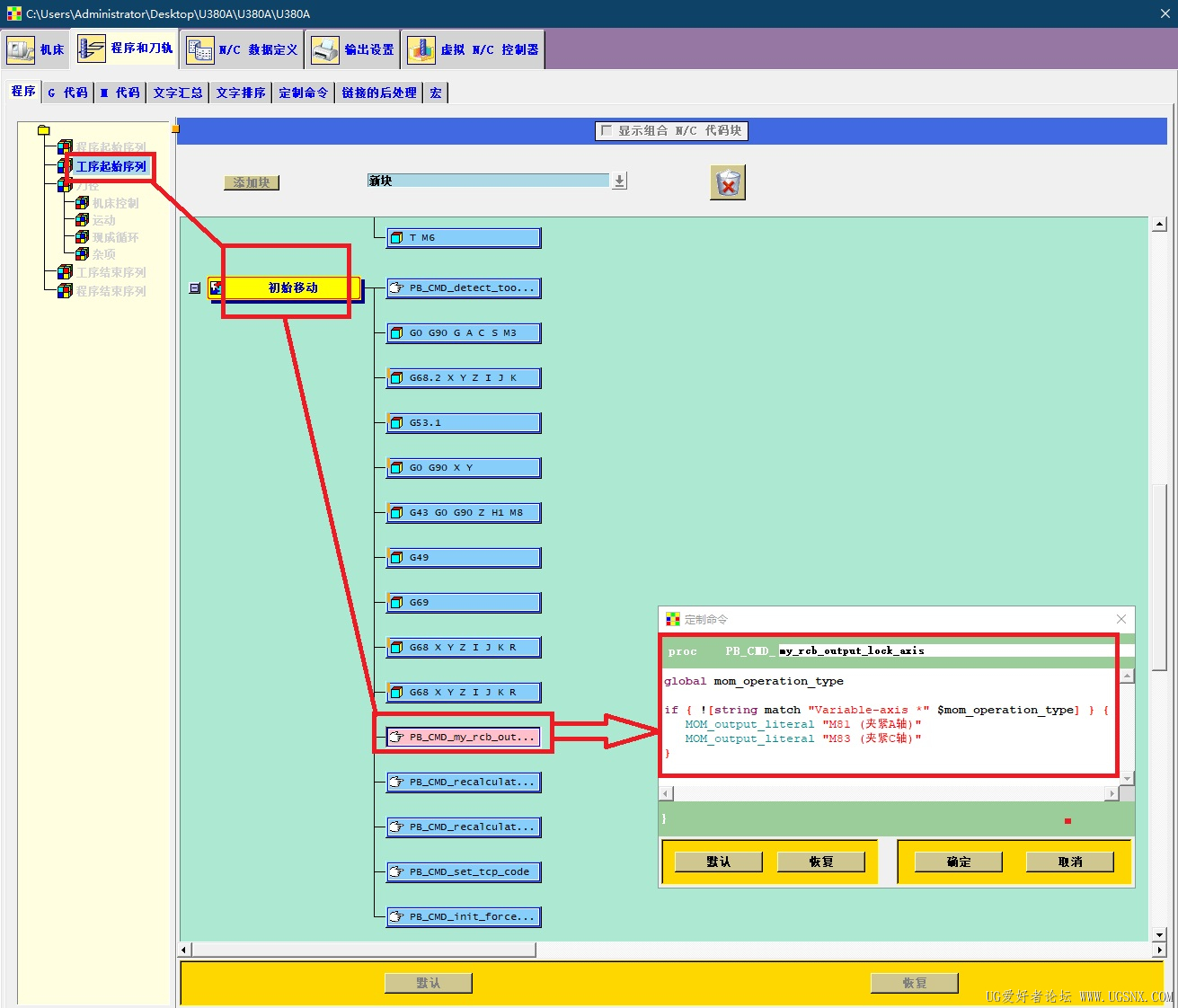Select the G 代码 sub-tab

67,93
